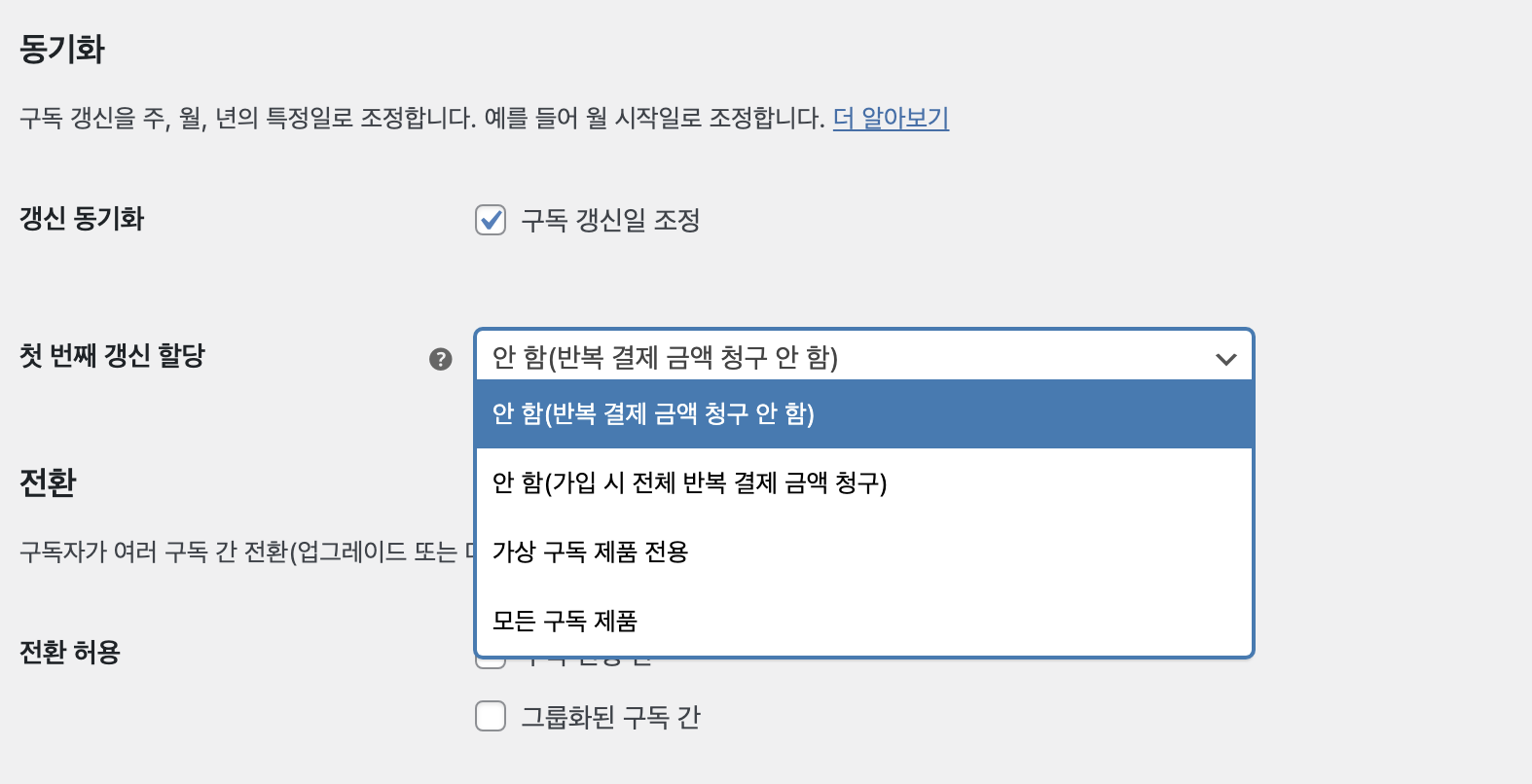
Task: Click the select box showing 안 함(반복 결제 금액 청구 안 함)
Action: pos(864,356)
